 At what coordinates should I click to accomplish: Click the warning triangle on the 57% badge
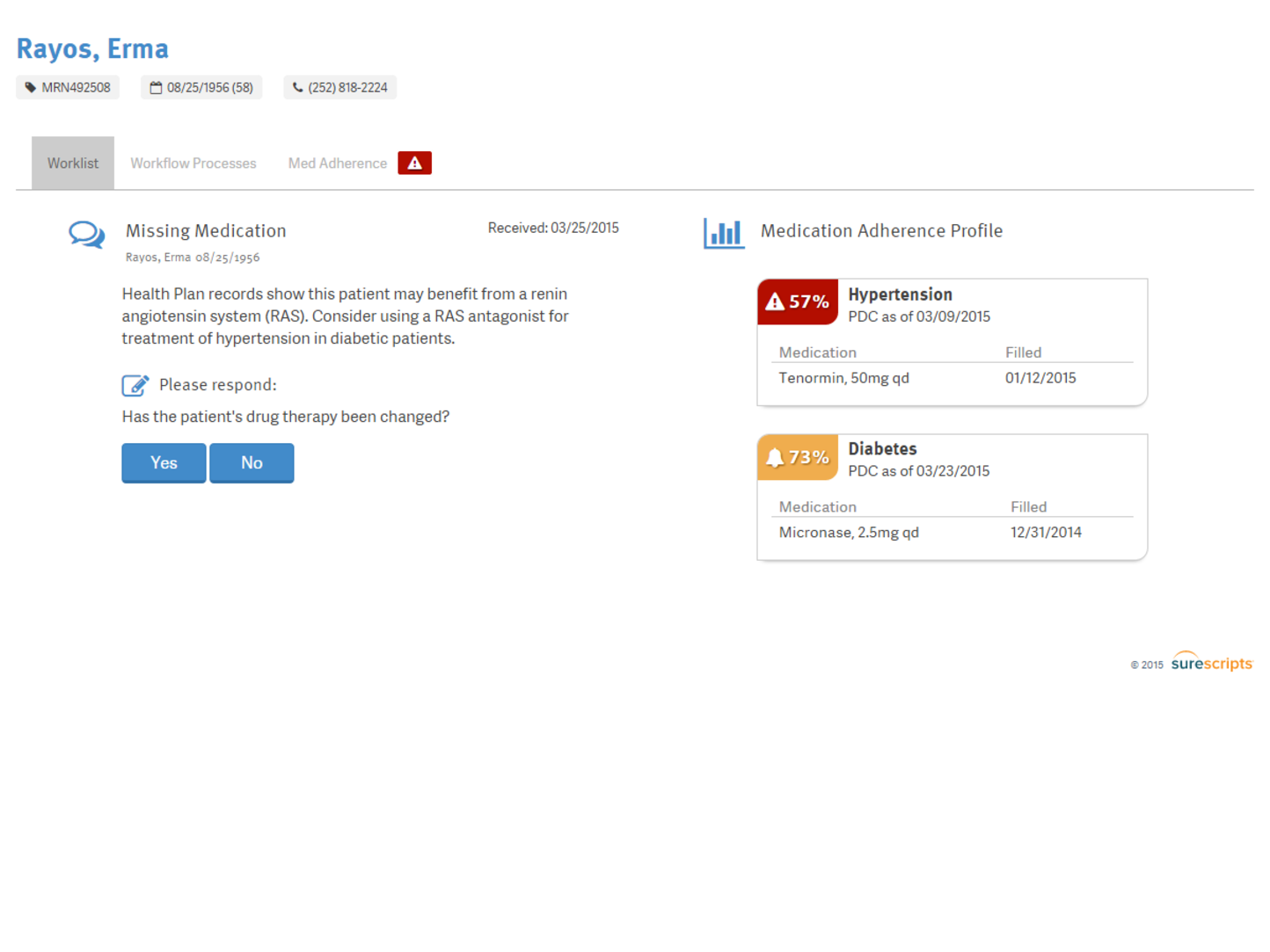(774, 302)
